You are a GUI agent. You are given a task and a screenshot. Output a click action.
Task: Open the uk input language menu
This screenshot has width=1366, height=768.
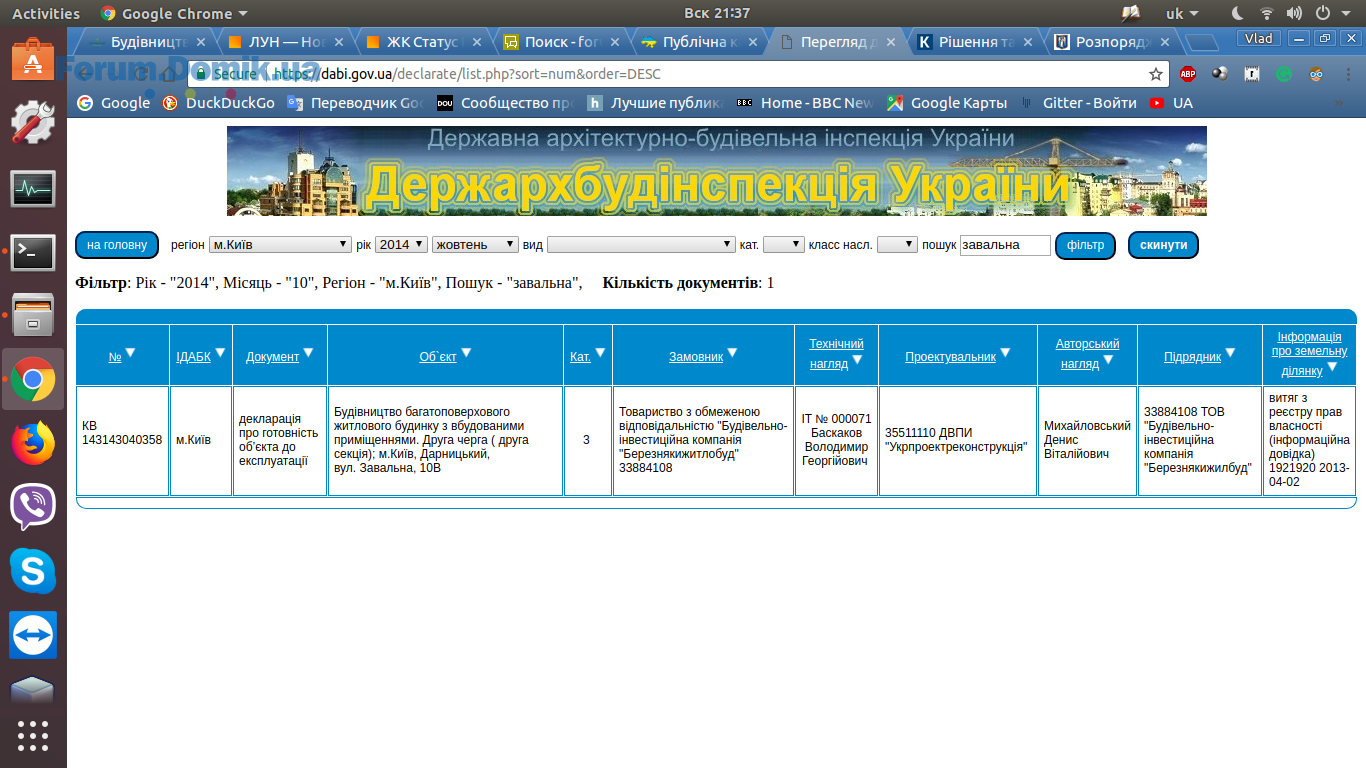pos(1184,14)
